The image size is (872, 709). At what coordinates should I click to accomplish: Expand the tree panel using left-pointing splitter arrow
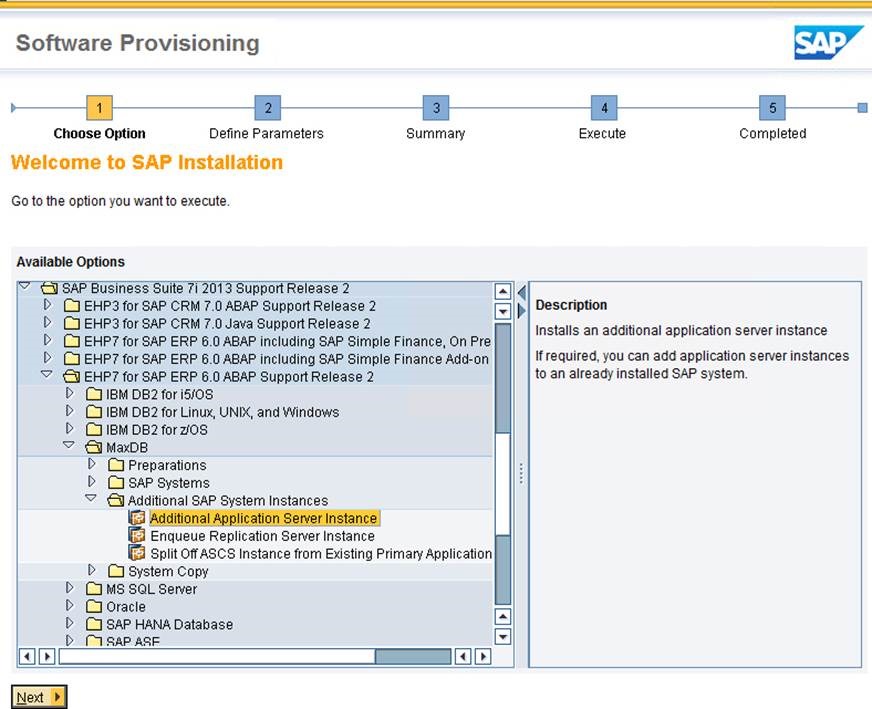[x=522, y=292]
